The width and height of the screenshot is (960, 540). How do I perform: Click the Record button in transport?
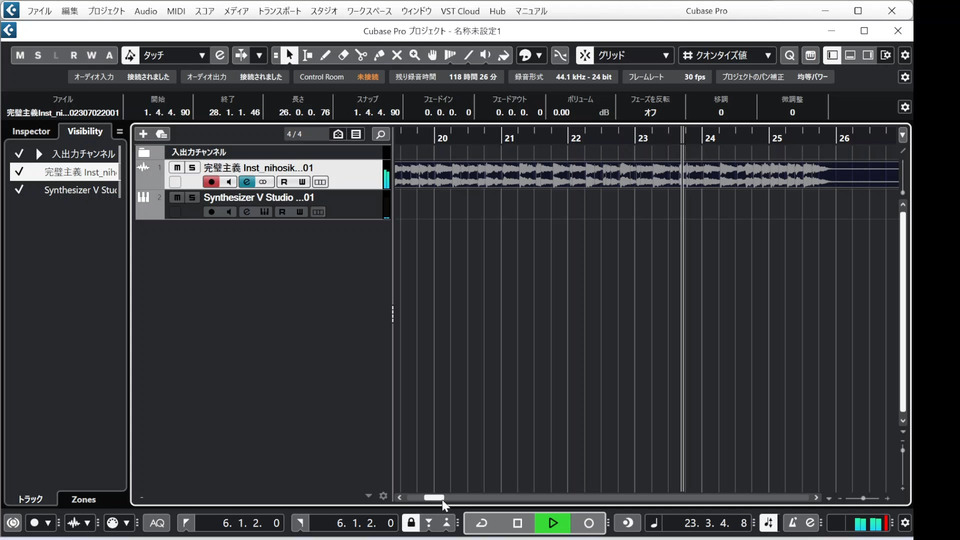coord(588,523)
